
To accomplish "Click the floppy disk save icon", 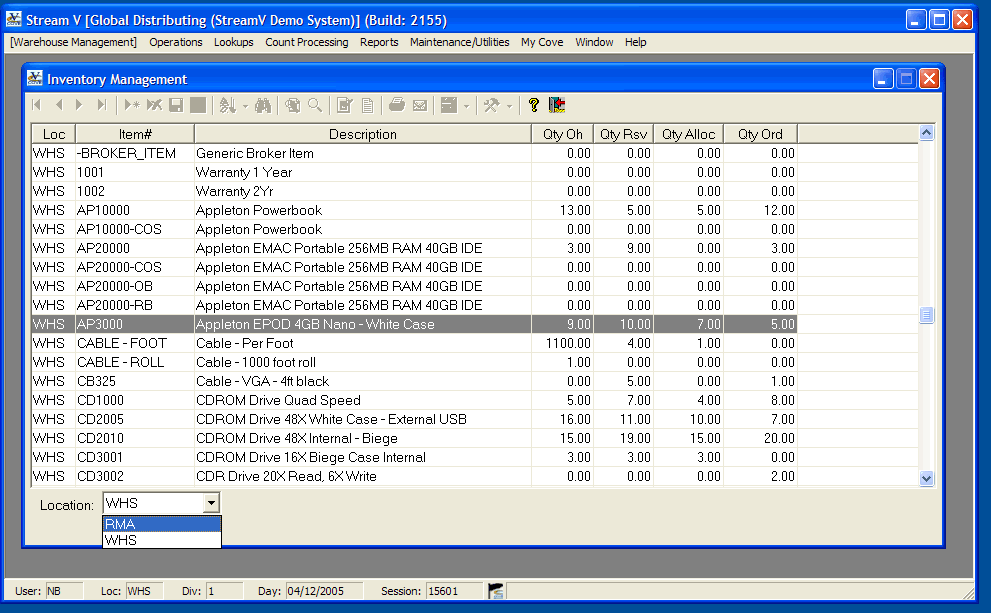I will (x=176, y=105).
